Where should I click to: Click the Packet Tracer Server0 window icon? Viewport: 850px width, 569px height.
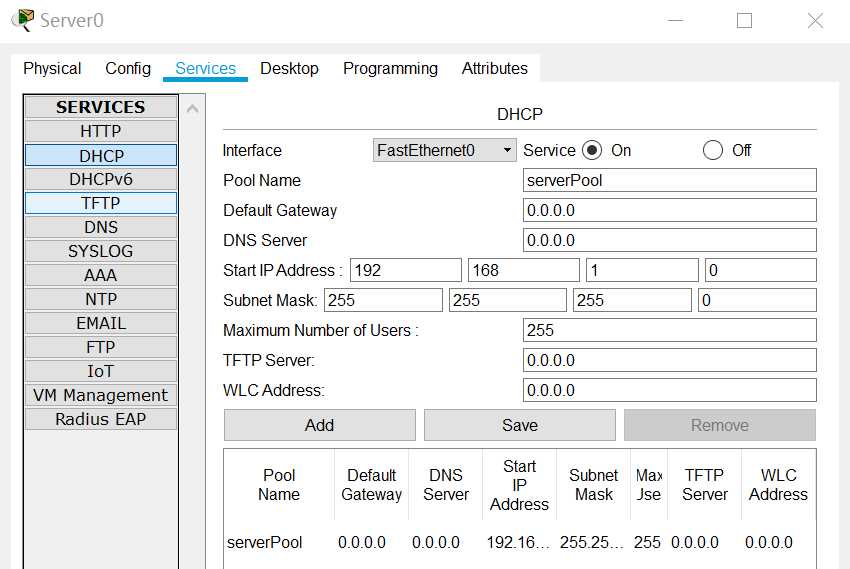pos(23,20)
